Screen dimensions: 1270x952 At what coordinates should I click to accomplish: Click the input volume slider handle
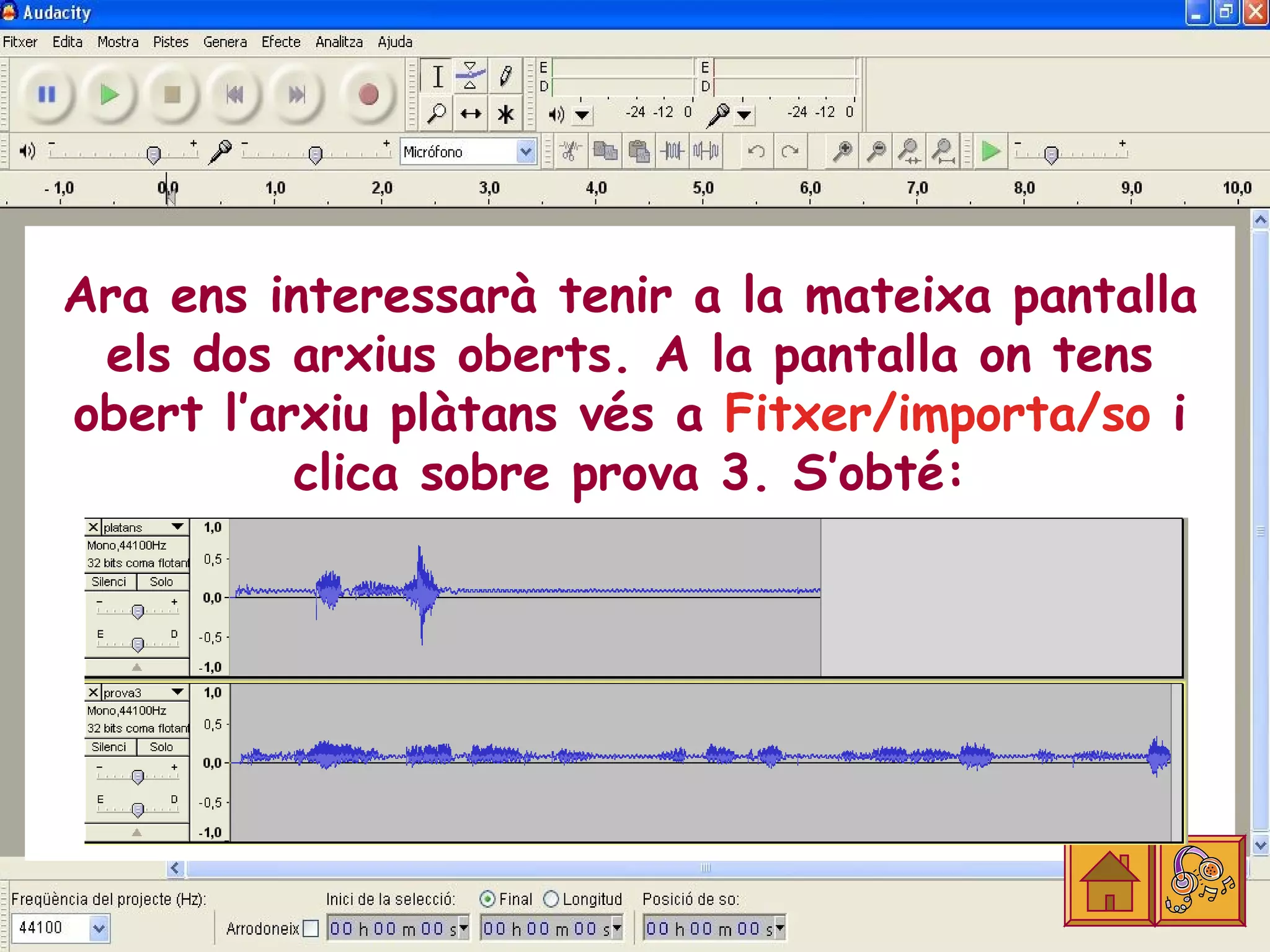pos(315,154)
